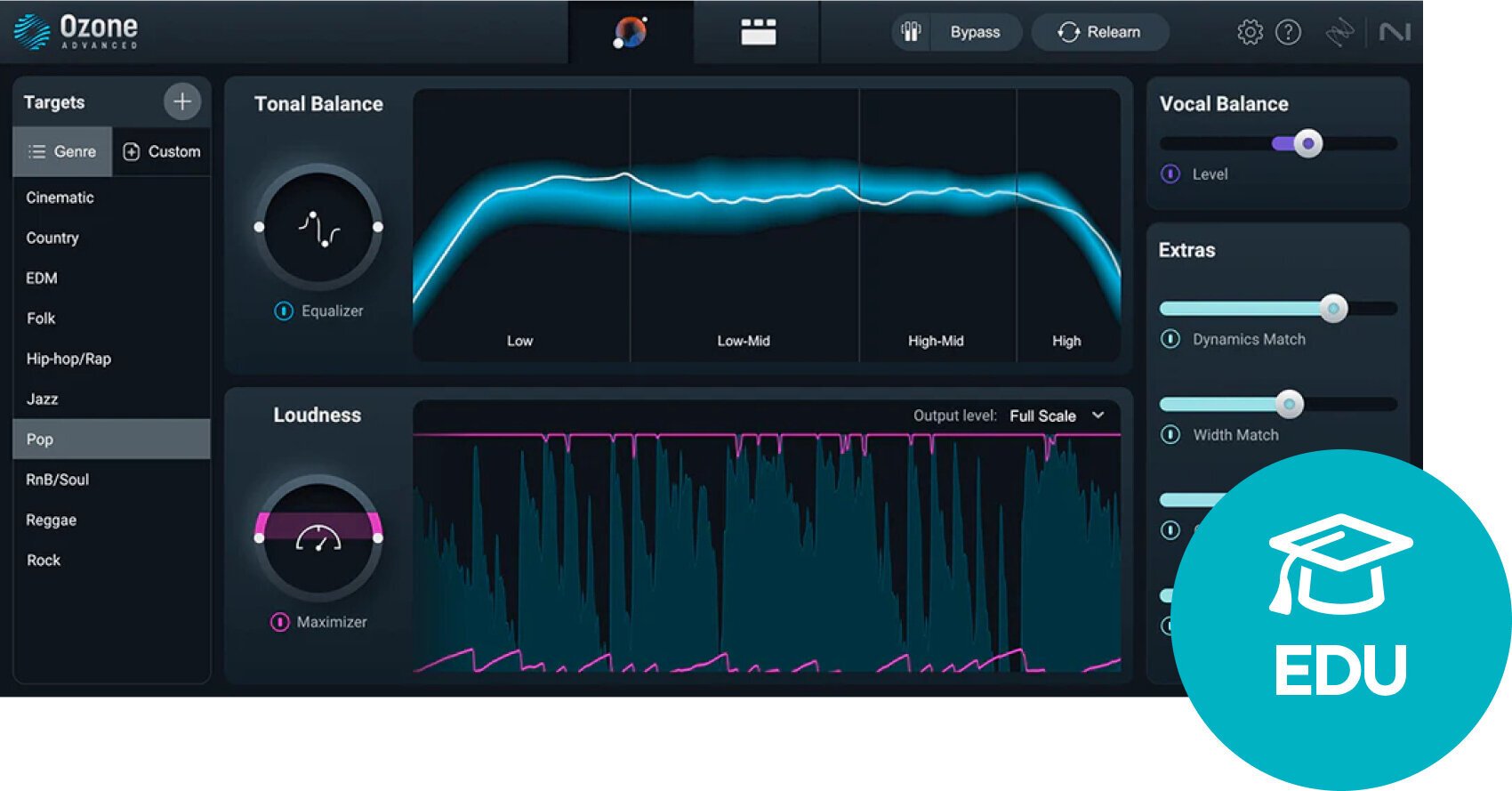1512x791 pixels.
Task: Disable the Dynamics Match power toggle
Action: 1170,339
